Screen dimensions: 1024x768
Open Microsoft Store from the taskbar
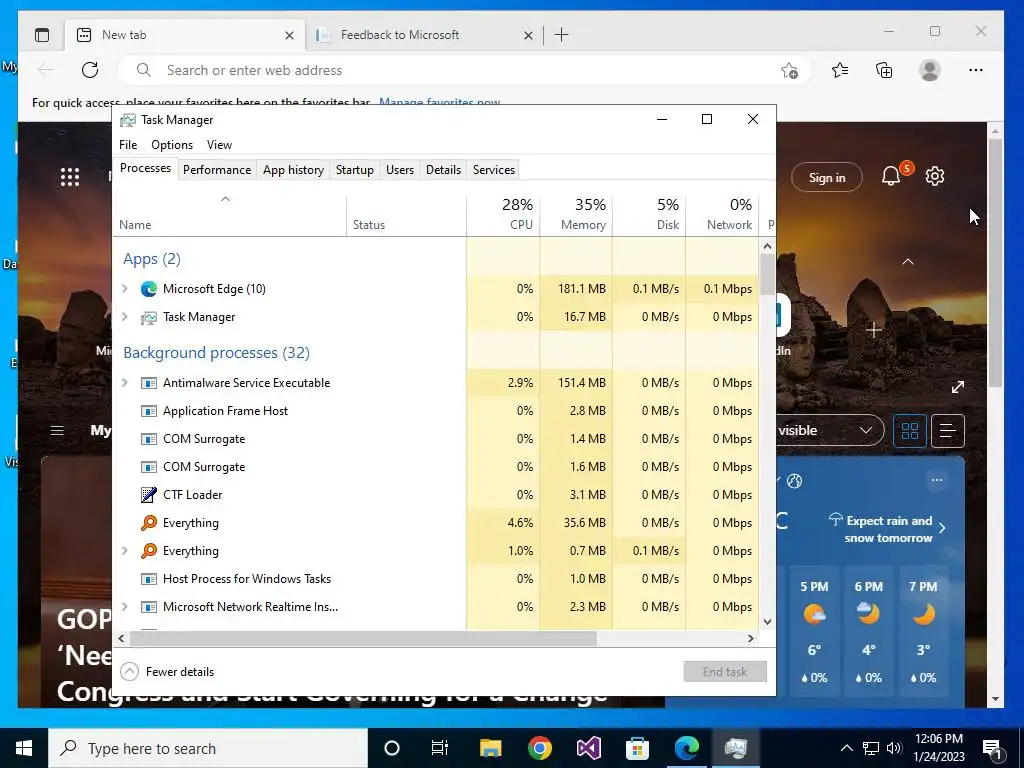pyautogui.click(x=637, y=748)
